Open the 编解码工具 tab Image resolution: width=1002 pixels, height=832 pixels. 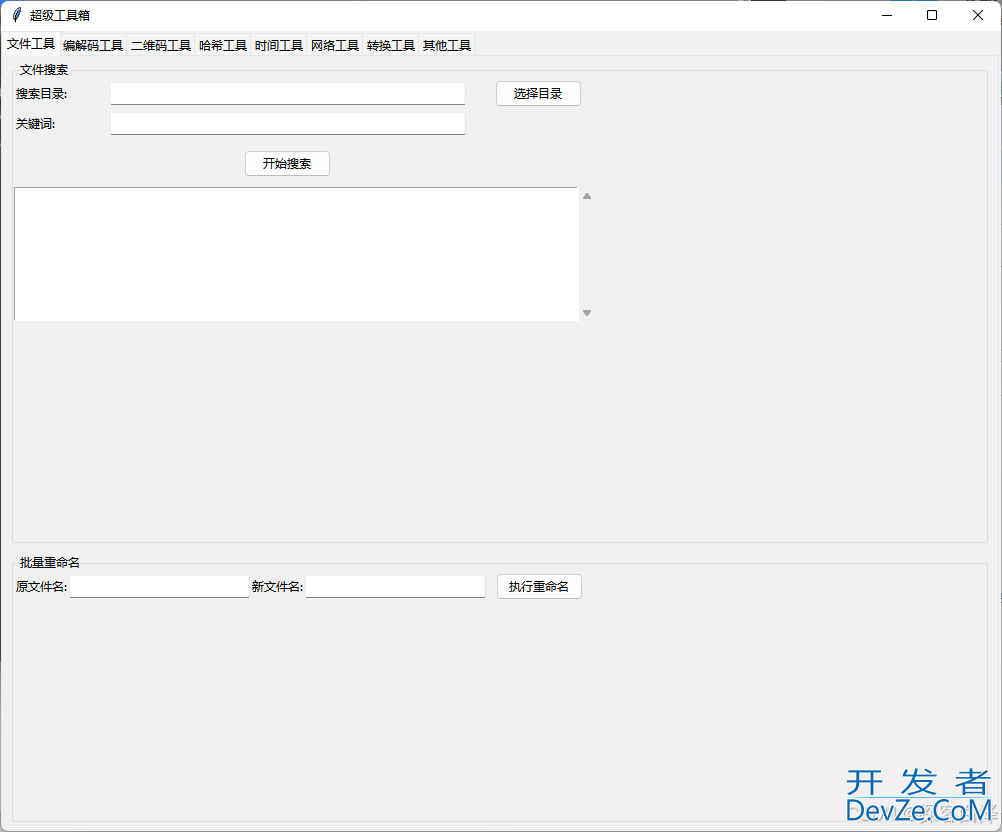93,45
